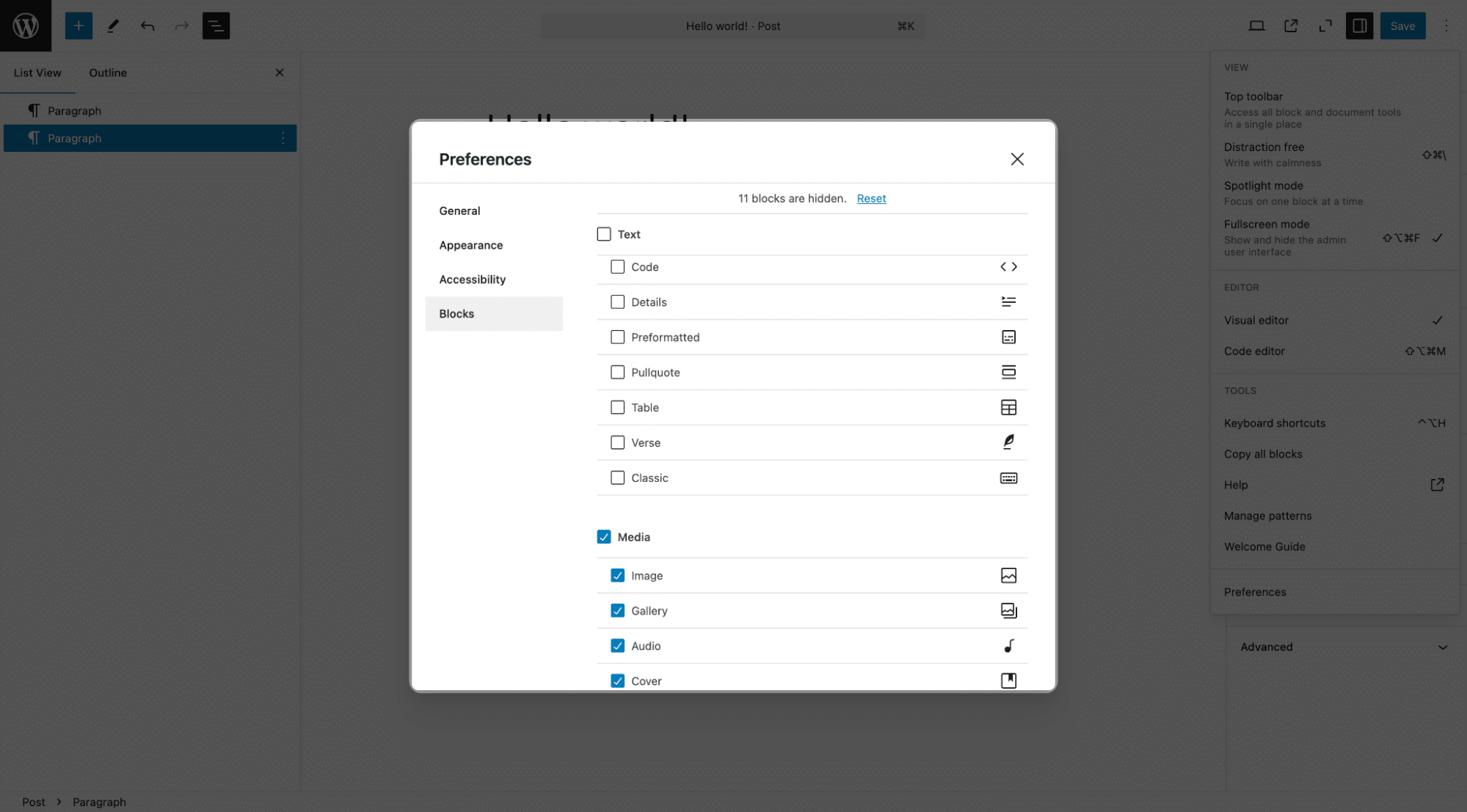Enable the Table block checkbox

[x=617, y=407]
